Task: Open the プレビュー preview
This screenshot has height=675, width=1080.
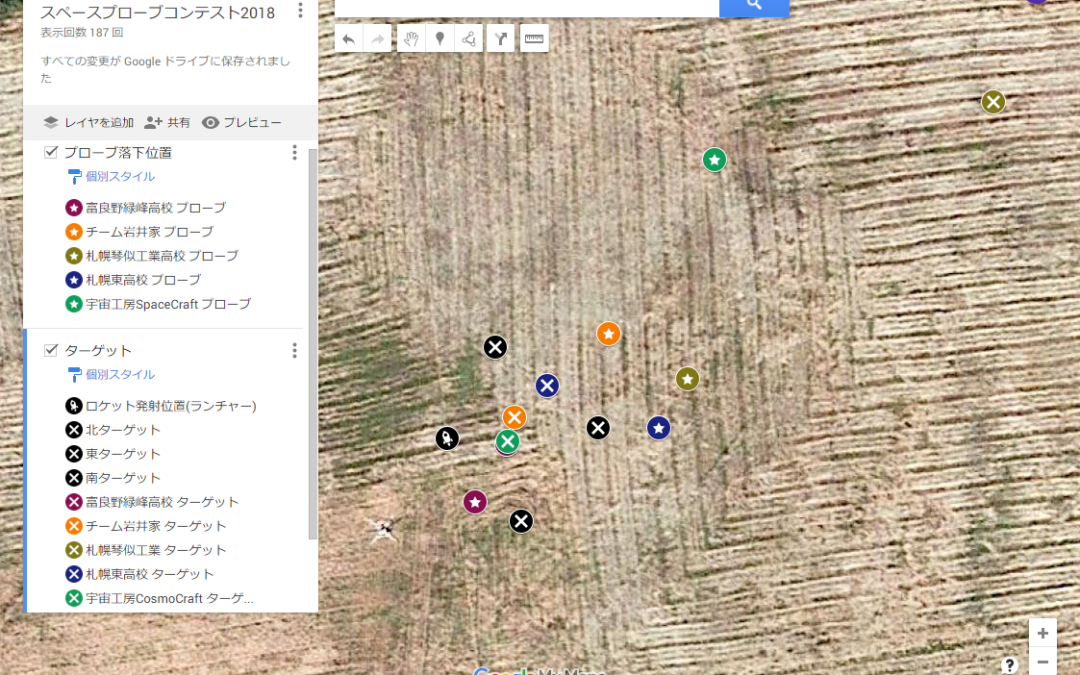Action: click(x=241, y=123)
